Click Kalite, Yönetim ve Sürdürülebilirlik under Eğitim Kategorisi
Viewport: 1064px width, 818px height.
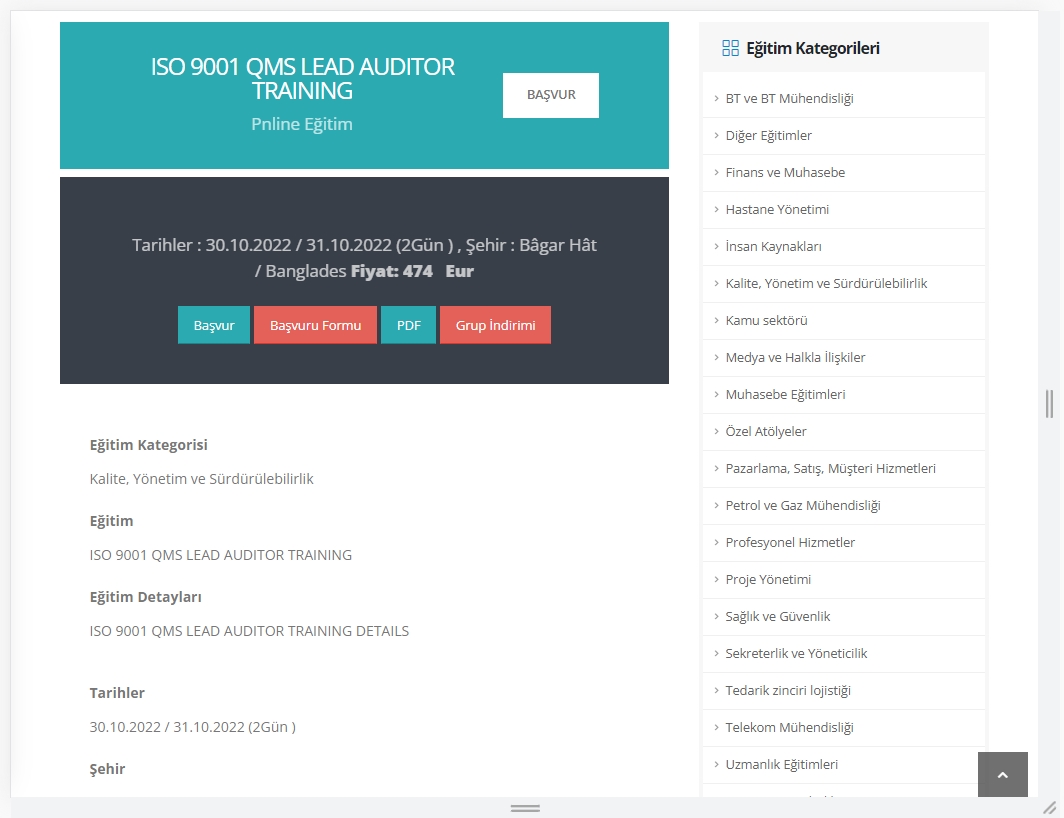(x=202, y=479)
